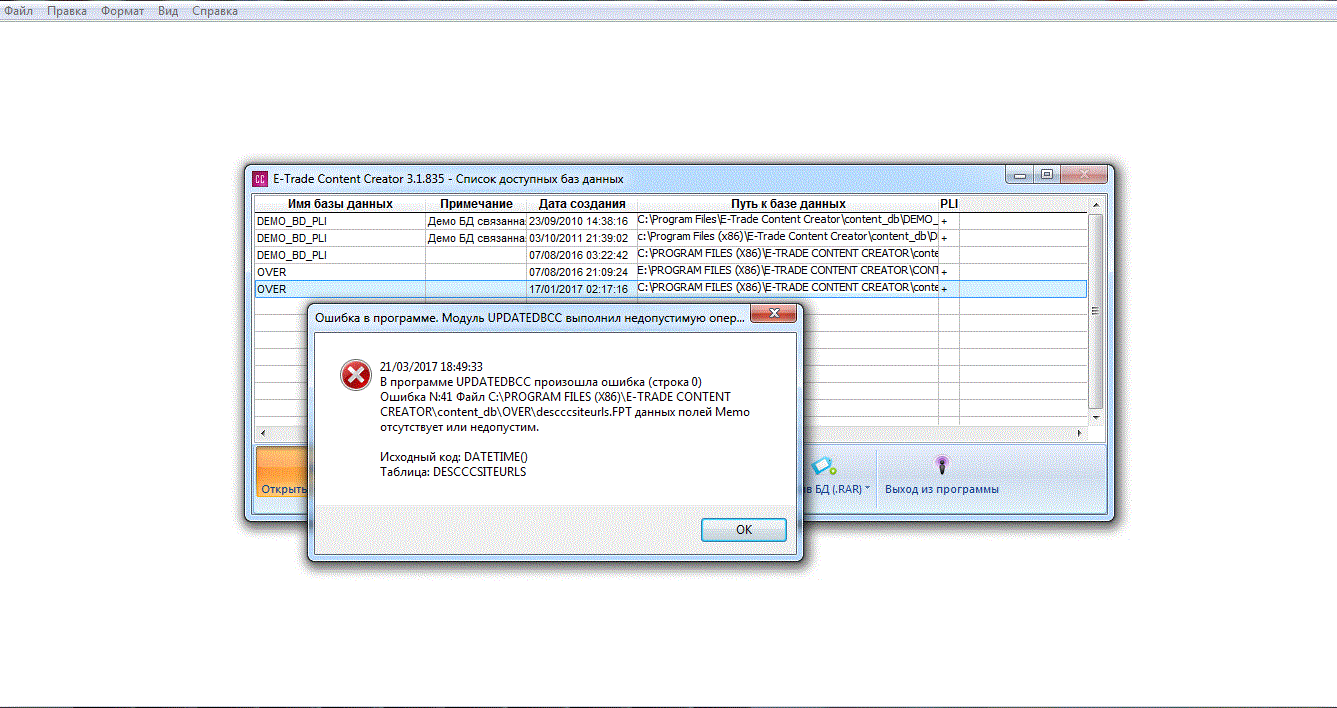
Task: Select DEMO_BD_PLI row dated 23/09/2010
Action: [671, 221]
